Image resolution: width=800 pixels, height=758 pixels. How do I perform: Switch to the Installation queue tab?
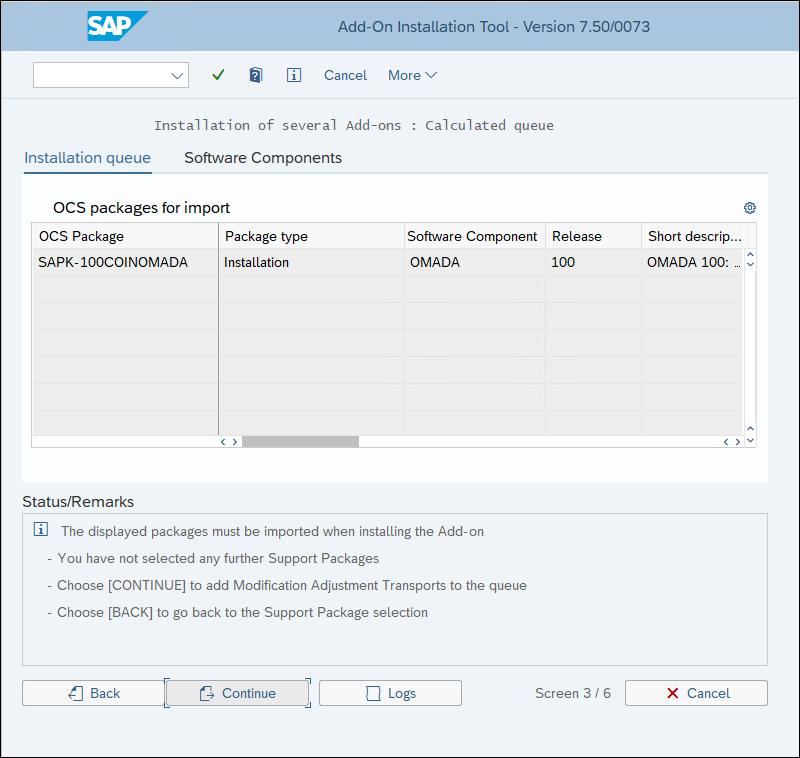[87, 158]
